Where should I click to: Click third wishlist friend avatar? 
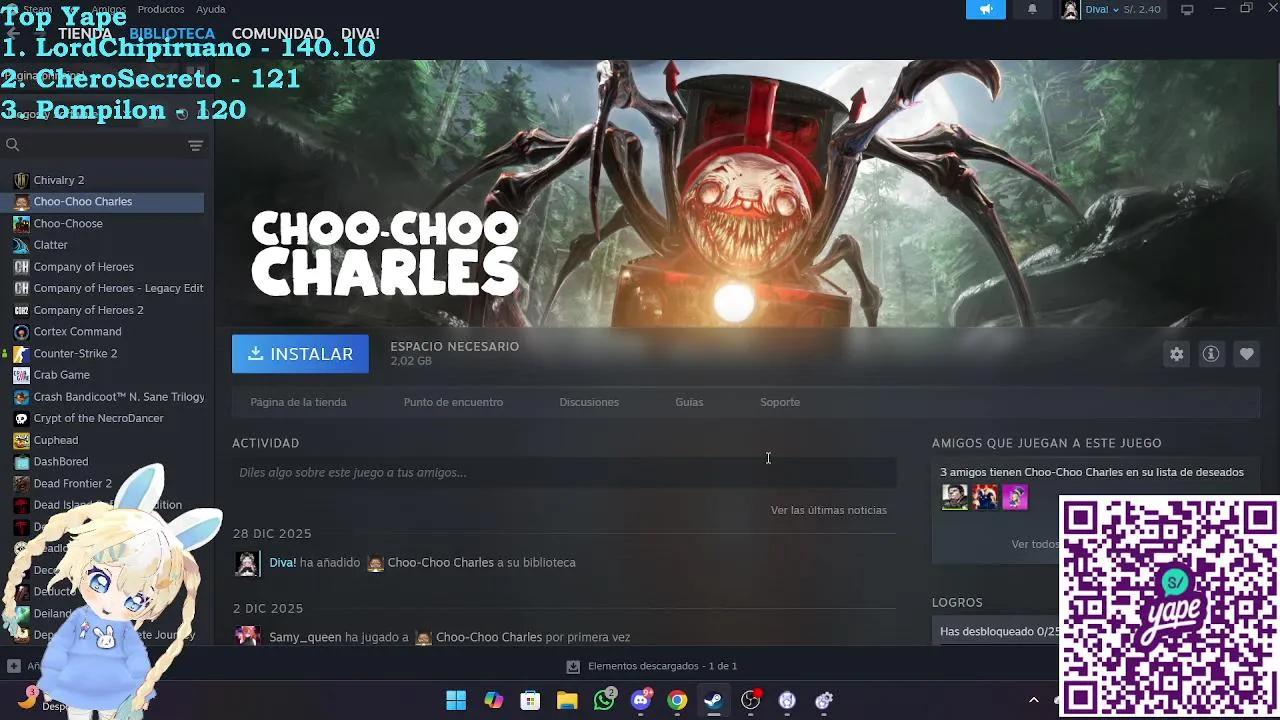click(x=1015, y=497)
